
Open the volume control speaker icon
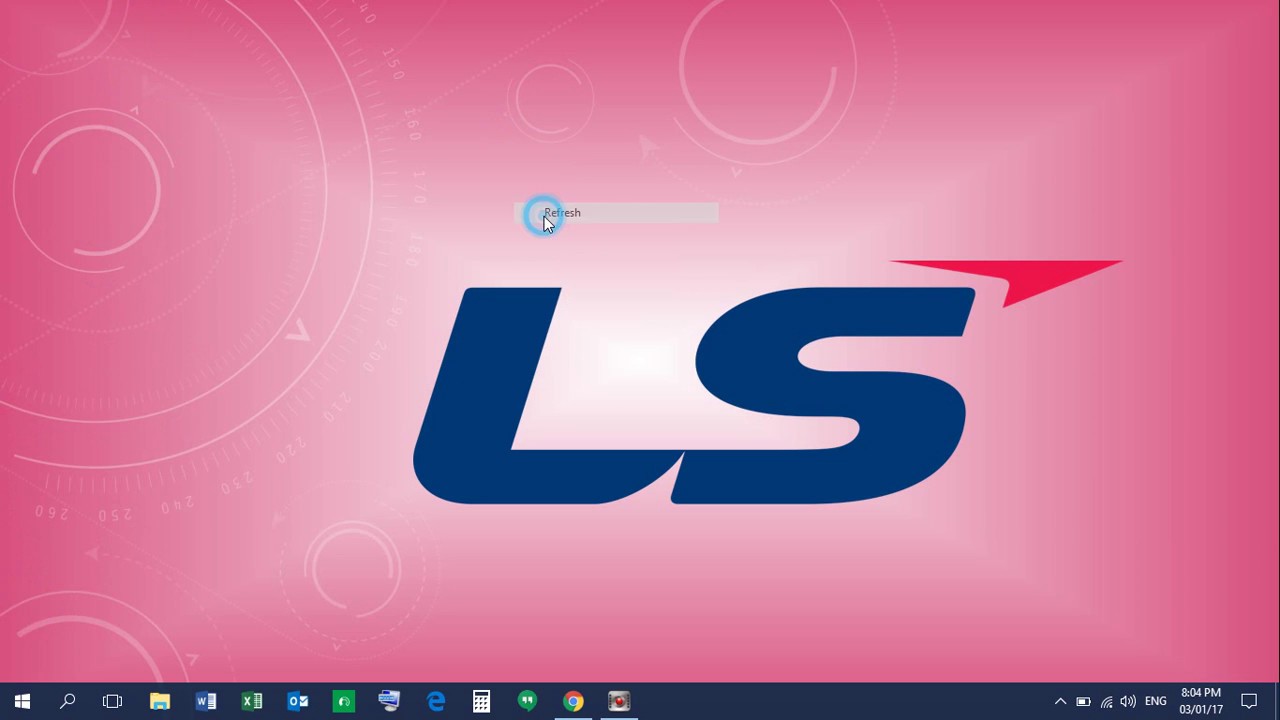point(1128,701)
